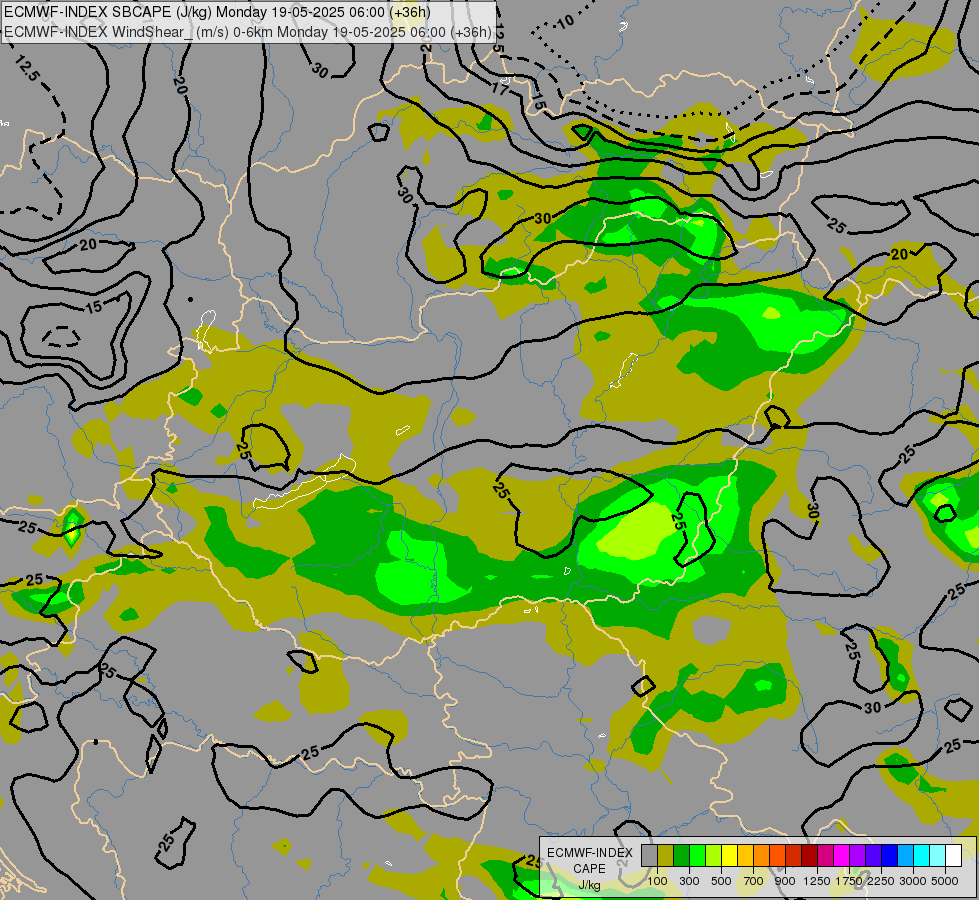Click the light blue swatch left of 3000 tick
The width and height of the screenshot is (979, 900).
point(906,856)
